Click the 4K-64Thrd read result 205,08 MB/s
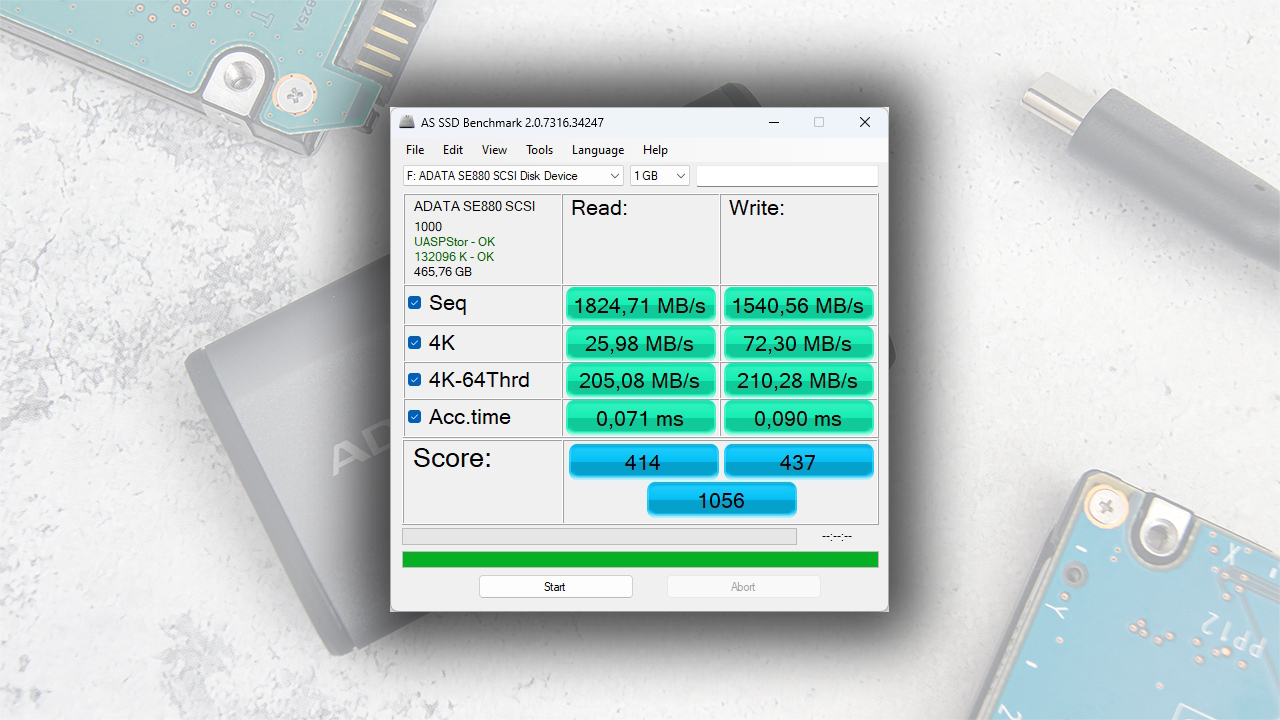Viewport: 1280px width, 720px height. (x=640, y=380)
